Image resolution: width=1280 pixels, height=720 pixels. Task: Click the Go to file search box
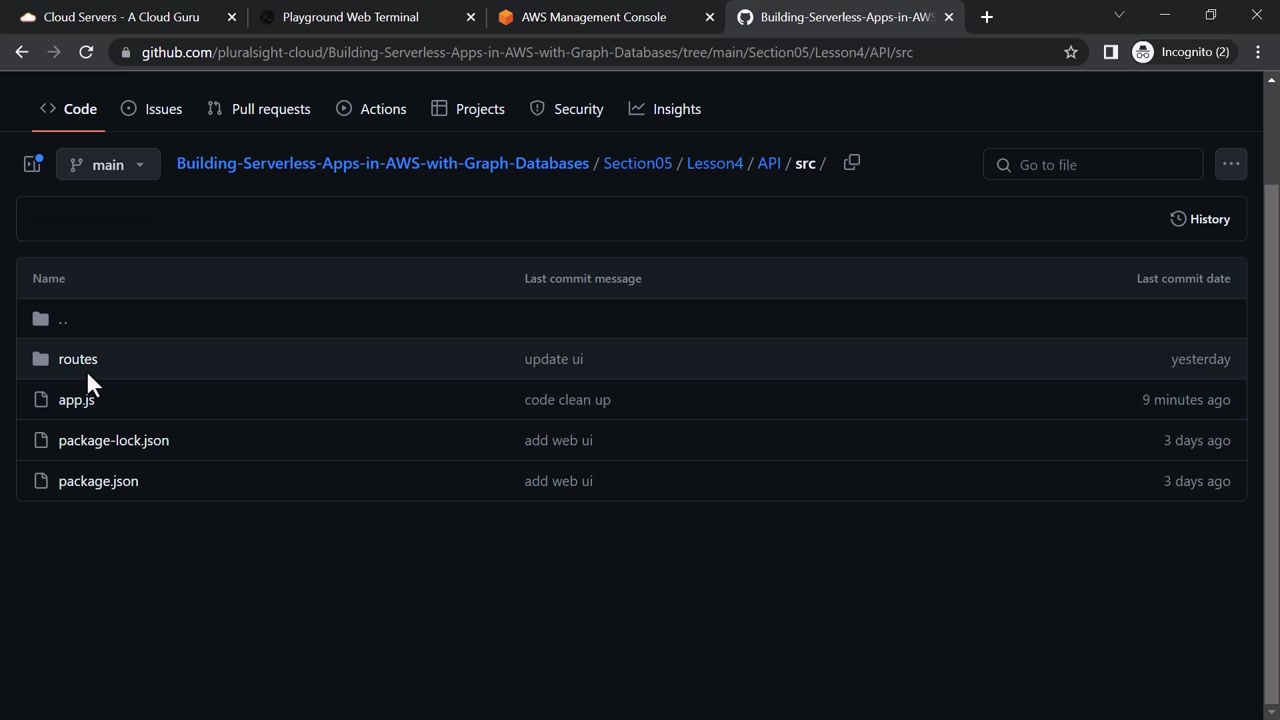[1093, 164]
